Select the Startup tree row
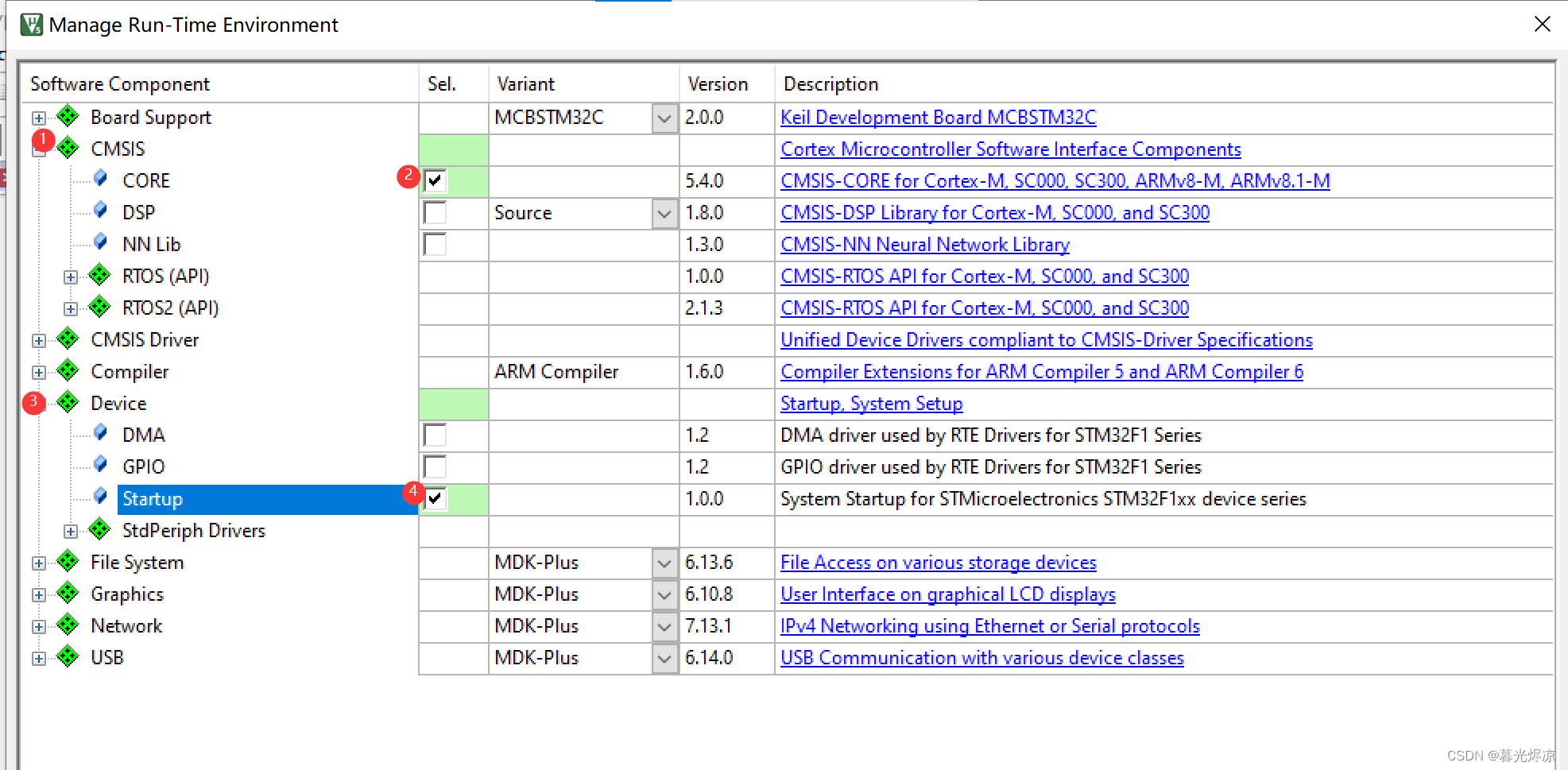Image resolution: width=1568 pixels, height=770 pixels. coord(268,499)
